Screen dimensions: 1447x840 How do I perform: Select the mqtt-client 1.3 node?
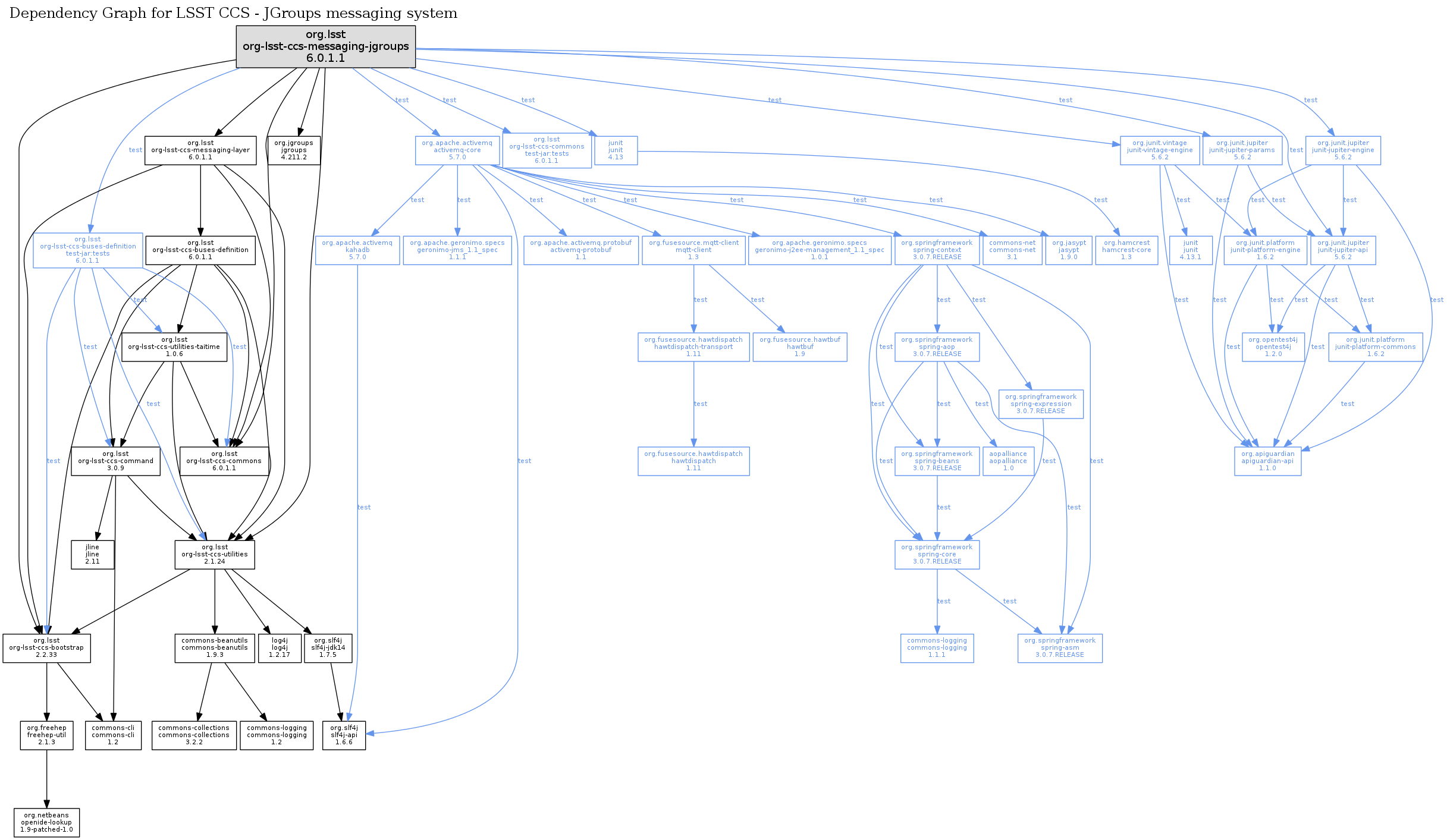click(693, 250)
